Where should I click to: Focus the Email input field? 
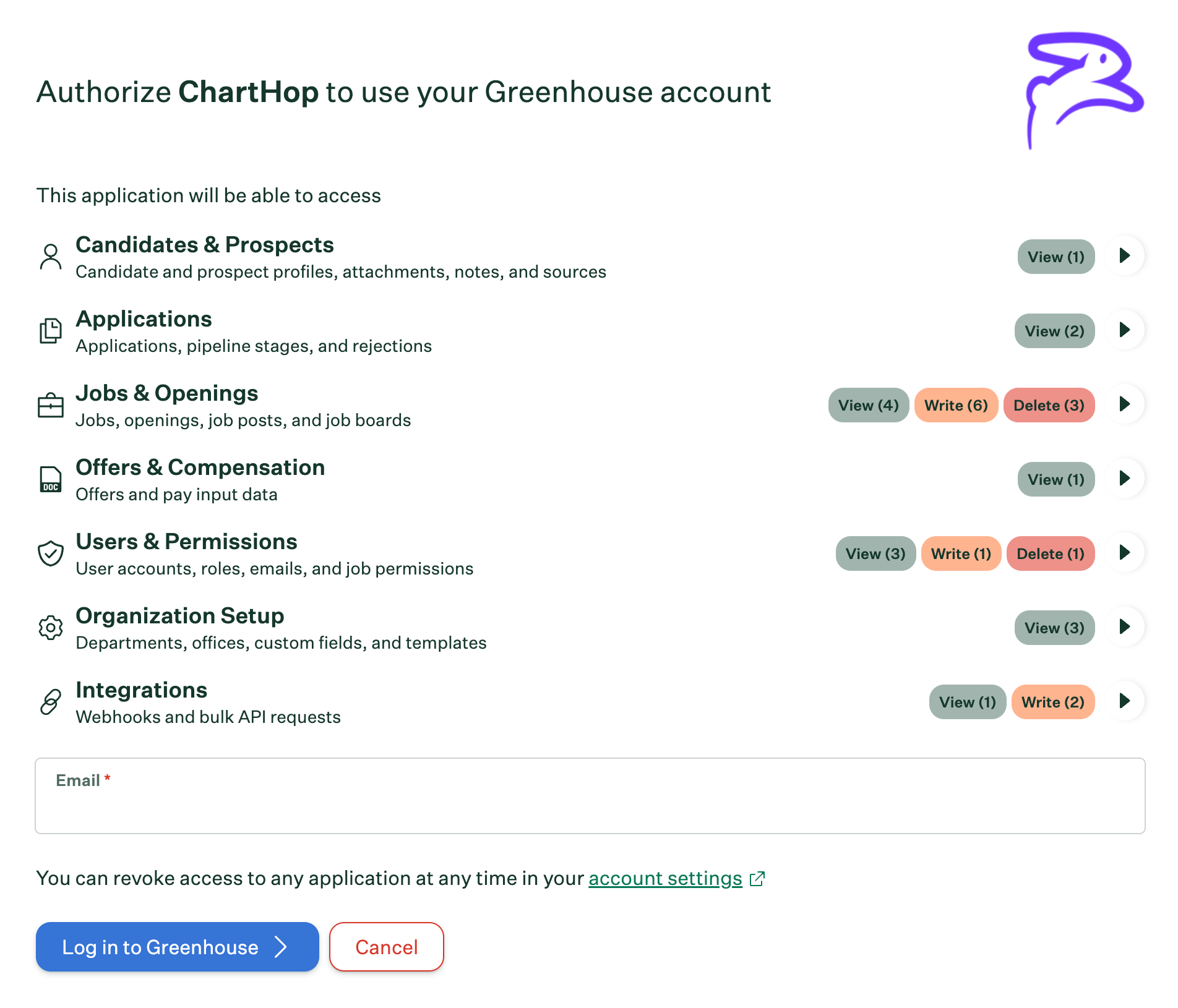(590, 796)
